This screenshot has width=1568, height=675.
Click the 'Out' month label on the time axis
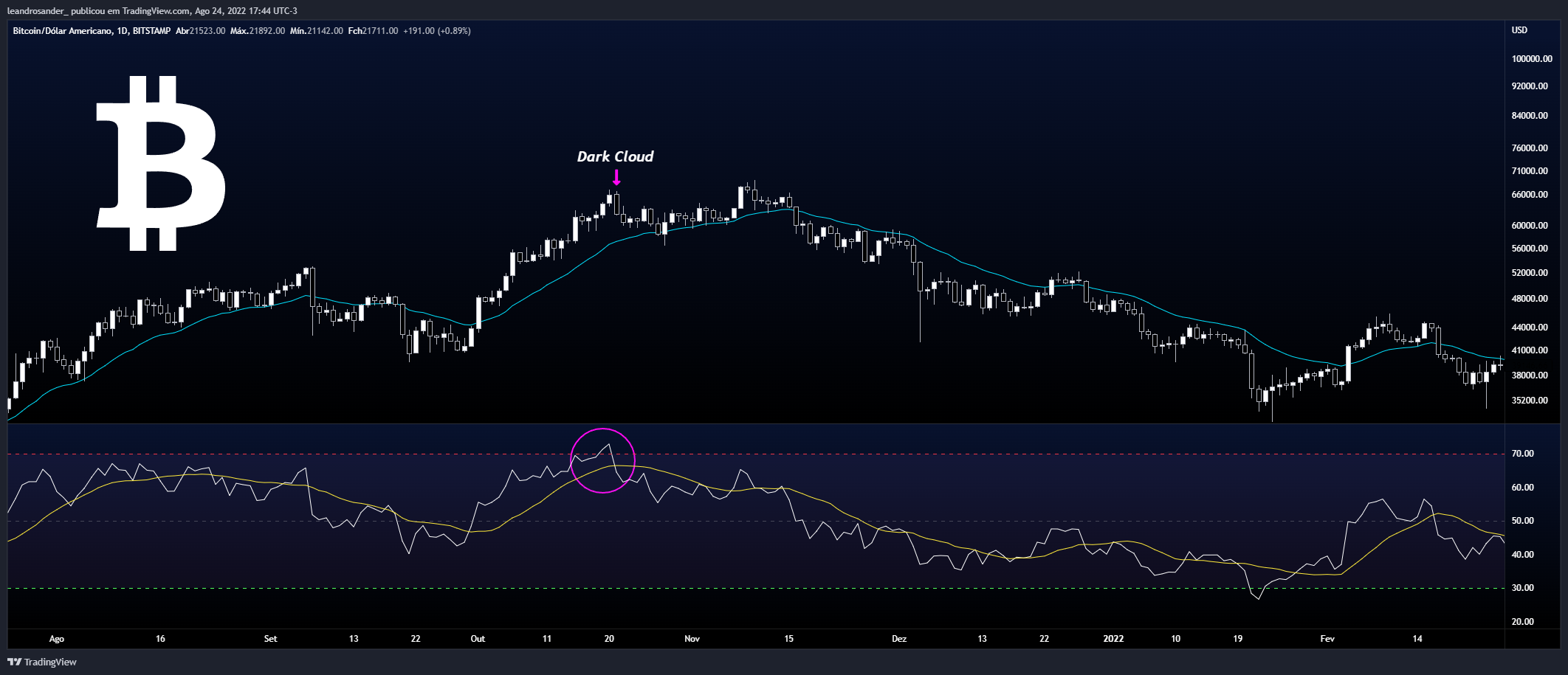[478, 639]
